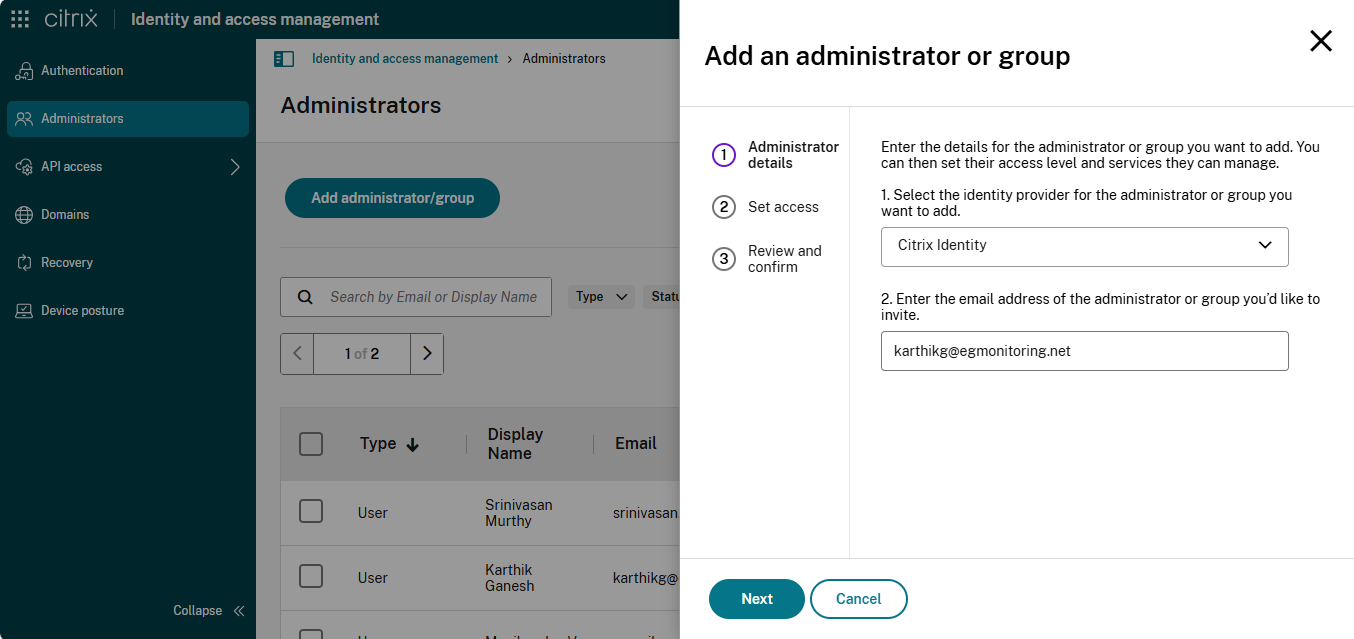Screen dimensions: 1354x639
Task: Click the Recovery sidebar icon
Action: coord(24,263)
